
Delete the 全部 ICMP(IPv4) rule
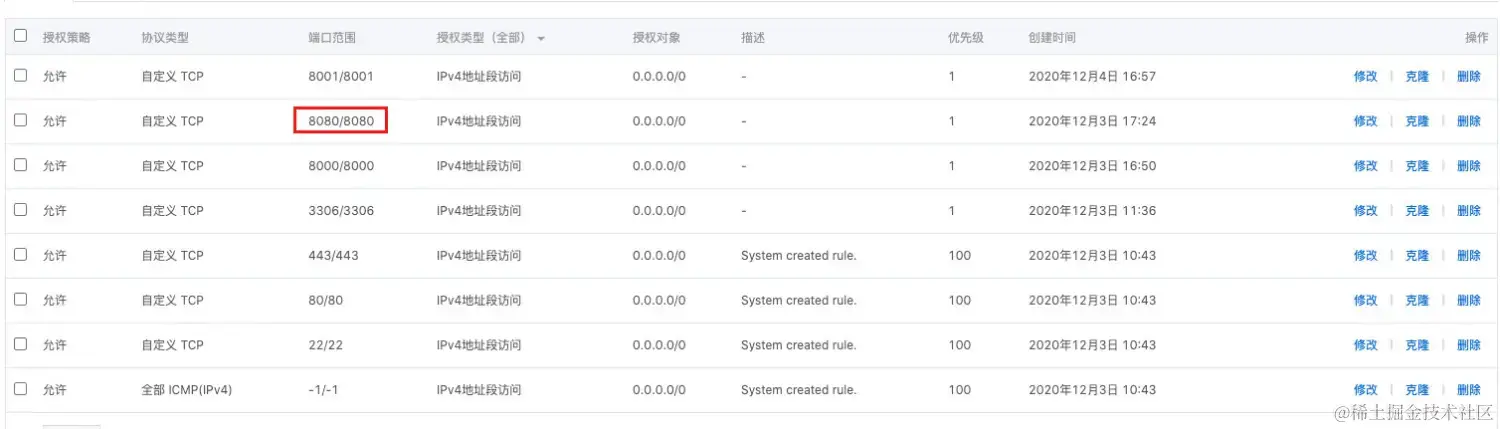pyautogui.click(x=1468, y=390)
